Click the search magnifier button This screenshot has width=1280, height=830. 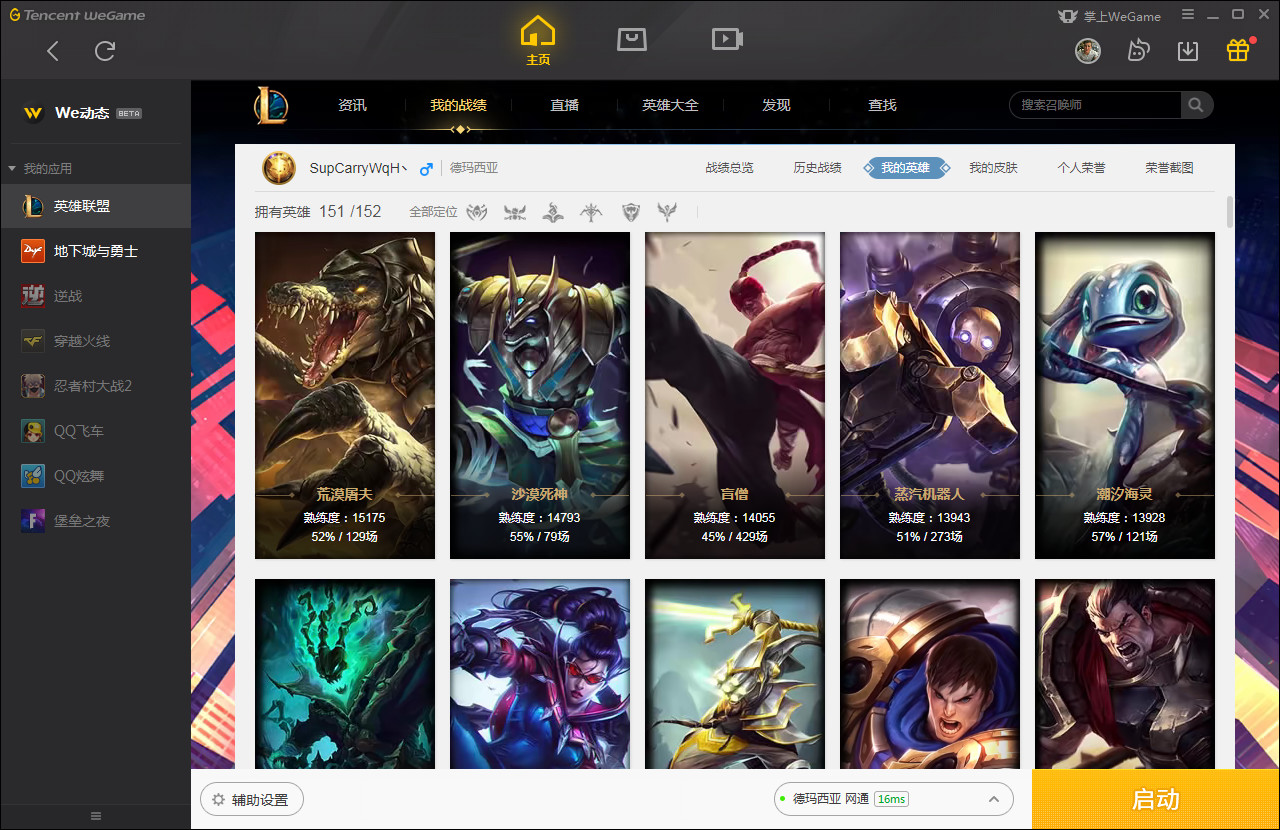pos(1196,105)
